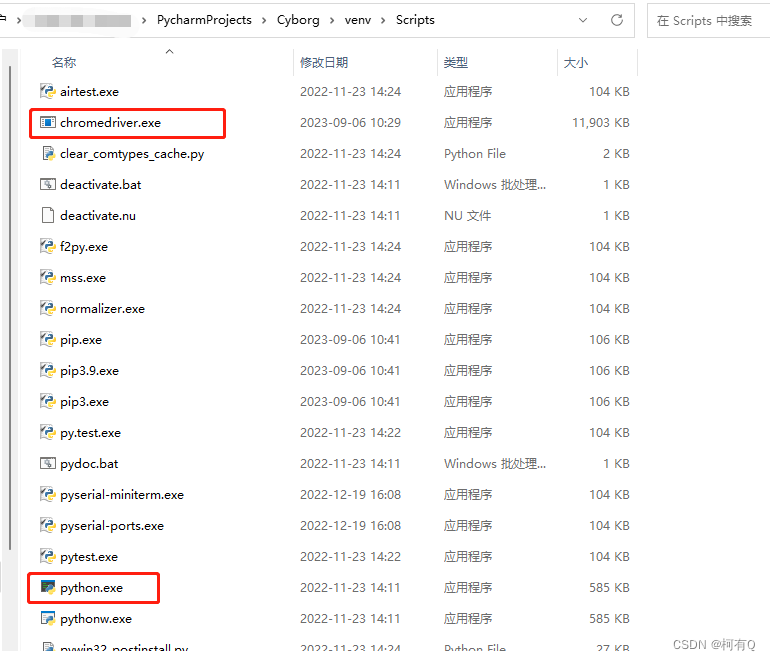The width and height of the screenshot is (770, 661).
Task: Click the pytest.exe file icon
Action: (x=48, y=556)
